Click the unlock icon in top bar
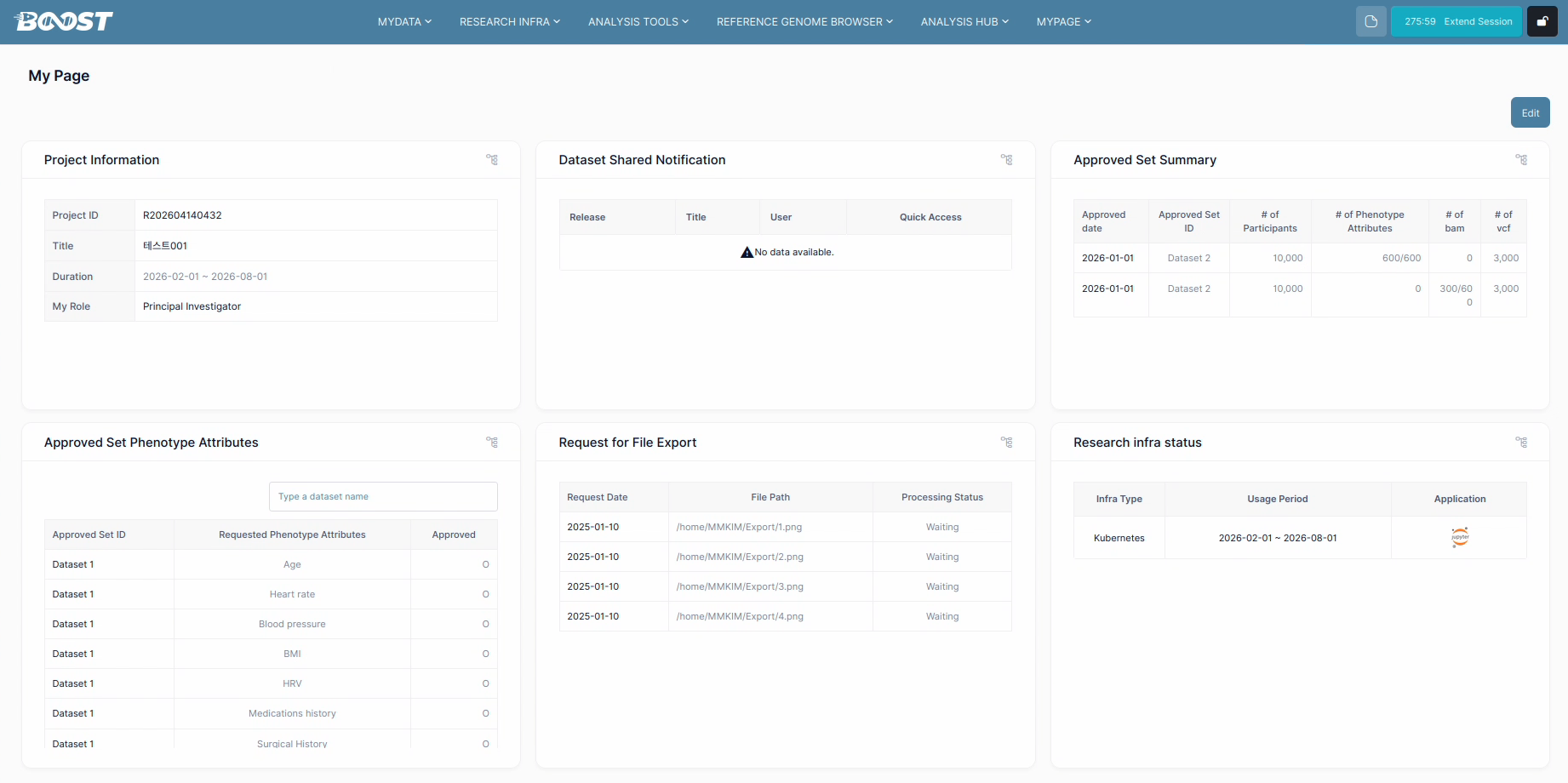 coord(1542,21)
